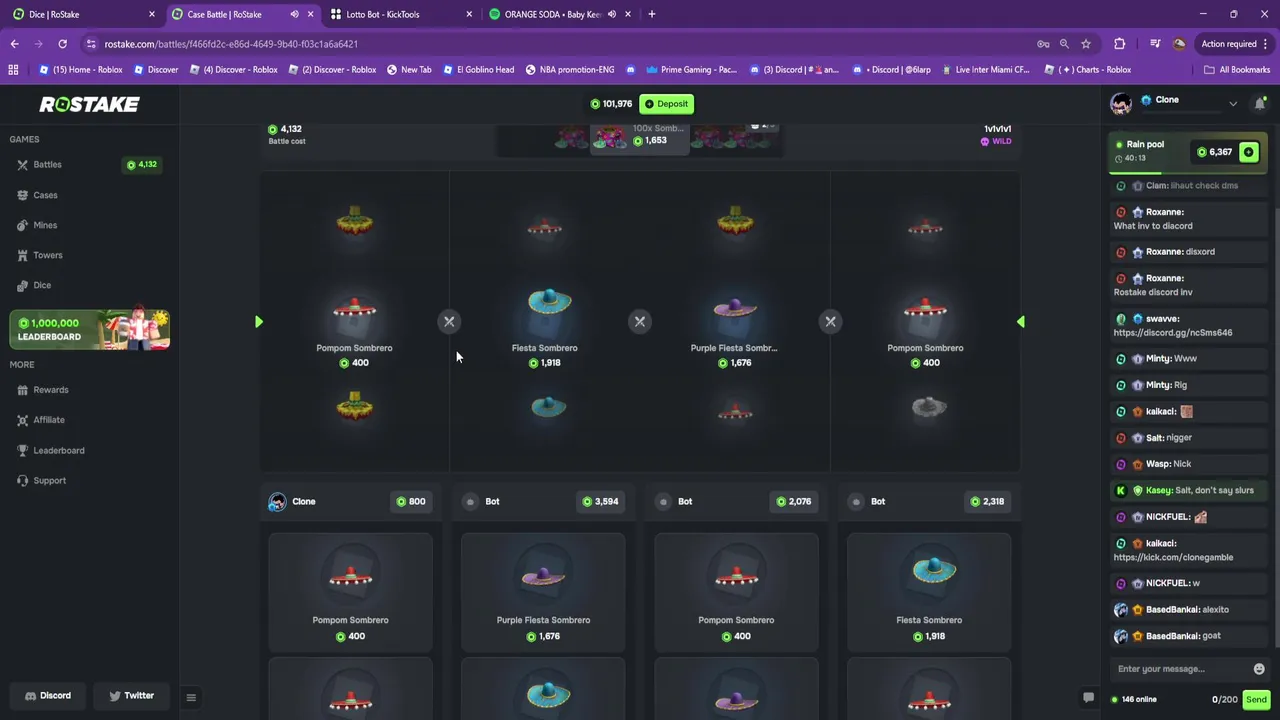The image size is (1280, 720).
Task: Click swavve's discord.gg link in chat
Action: [1173, 333]
